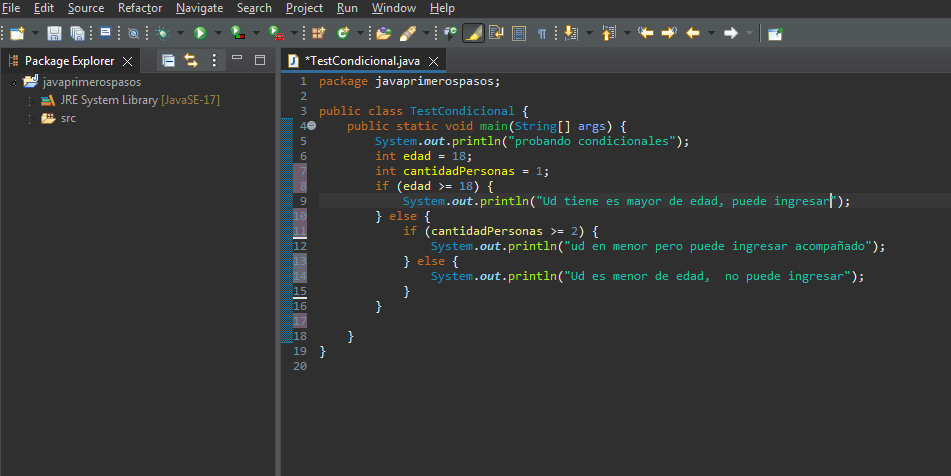Open the Run configurations dropdown arrow
Image resolution: width=951 pixels, height=476 pixels.
218,33
